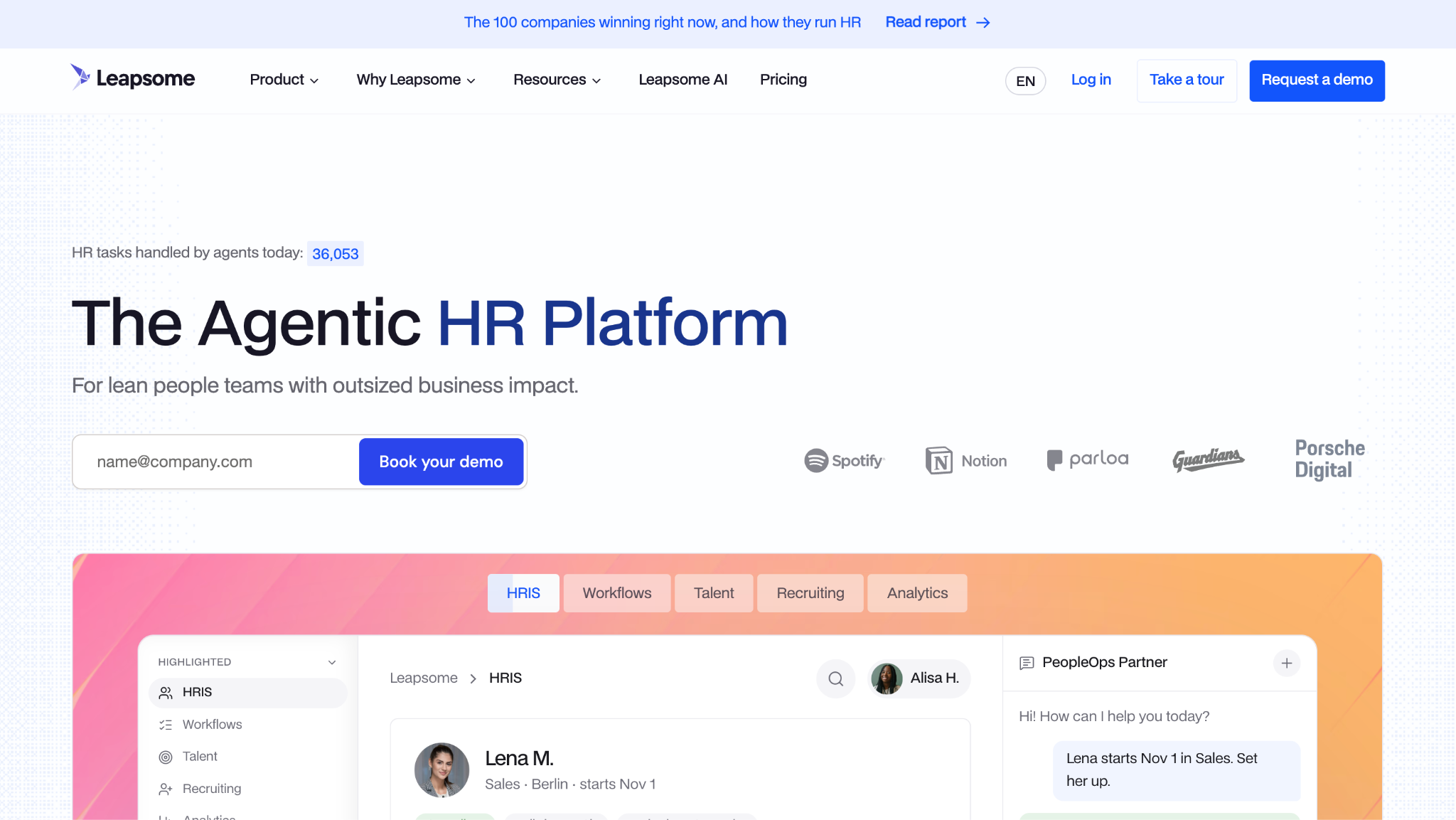Open Alisa H. profile avatar
Screen dimensions: 1456x820
(887, 678)
